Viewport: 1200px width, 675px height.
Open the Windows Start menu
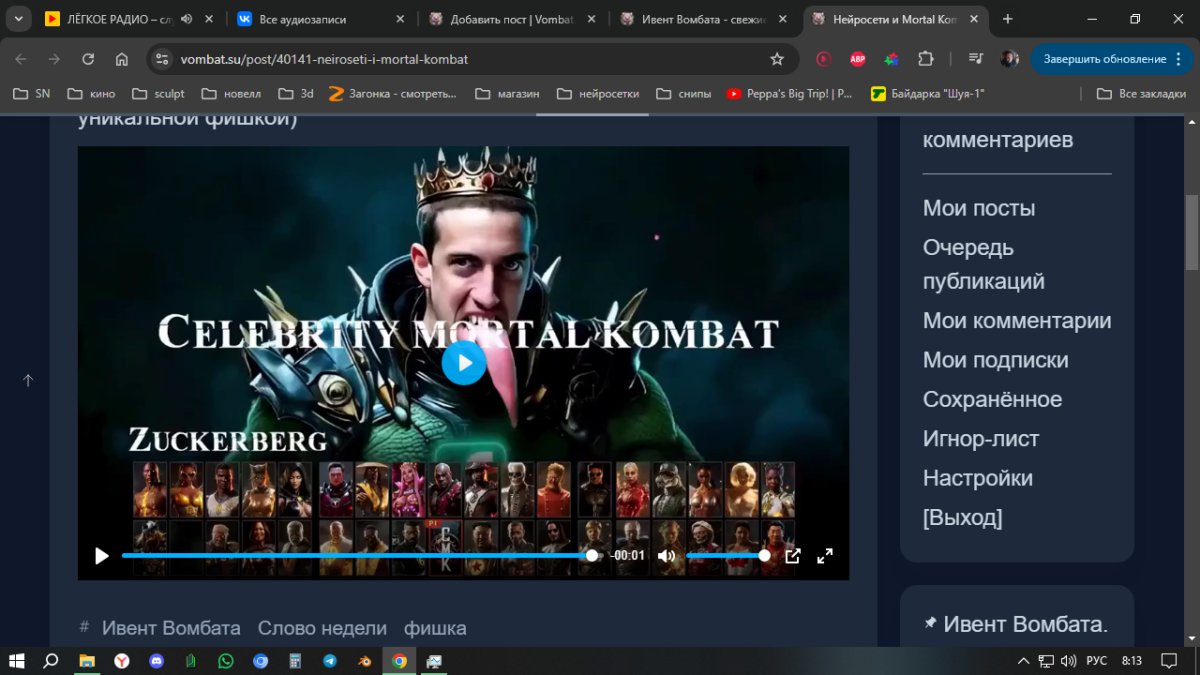click(x=17, y=661)
